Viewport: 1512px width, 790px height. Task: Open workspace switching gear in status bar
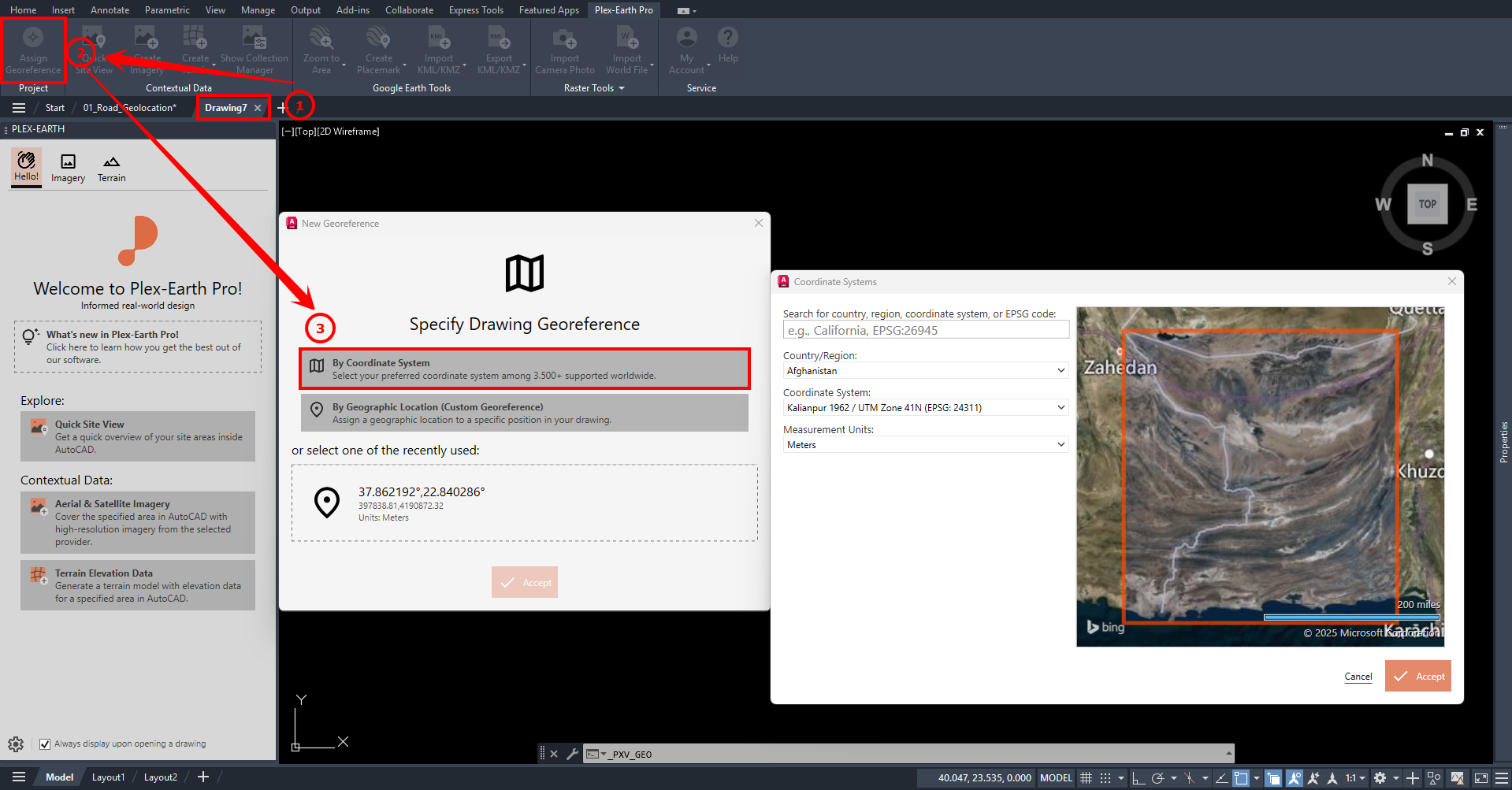click(1380, 777)
